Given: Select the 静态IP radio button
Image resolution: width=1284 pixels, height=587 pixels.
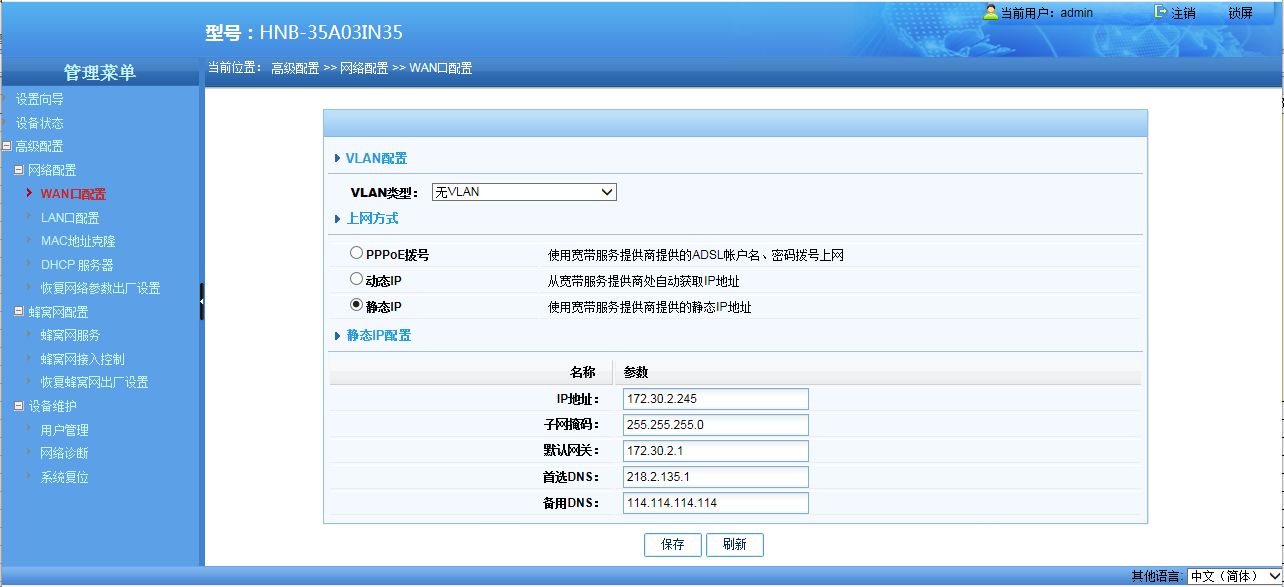Looking at the screenshot, I should [x=356, y=306].
